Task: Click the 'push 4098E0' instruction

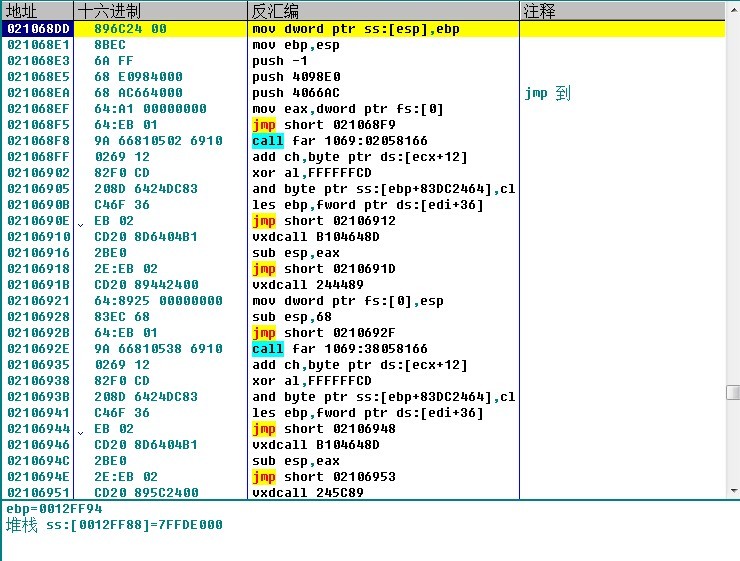Action: tap(296, 77)
